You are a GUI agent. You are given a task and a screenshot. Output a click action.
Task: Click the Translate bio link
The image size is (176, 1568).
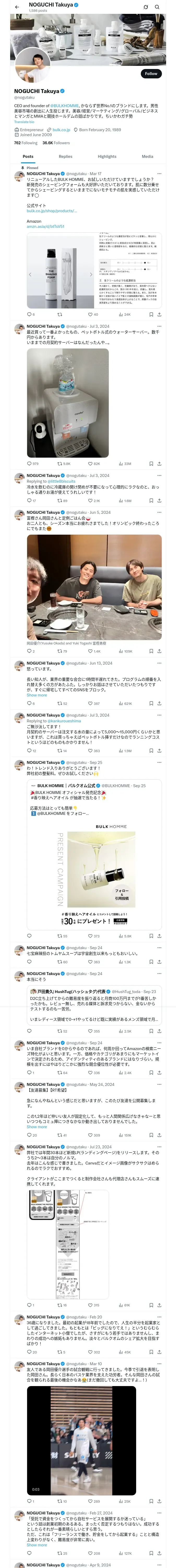click(24, 122)
